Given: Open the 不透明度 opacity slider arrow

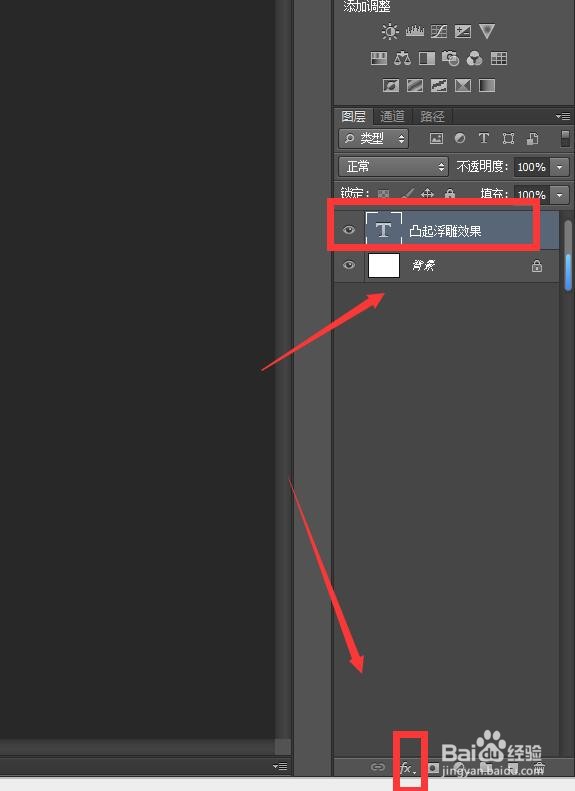Looking at the screenshot, I should (560, 167).
